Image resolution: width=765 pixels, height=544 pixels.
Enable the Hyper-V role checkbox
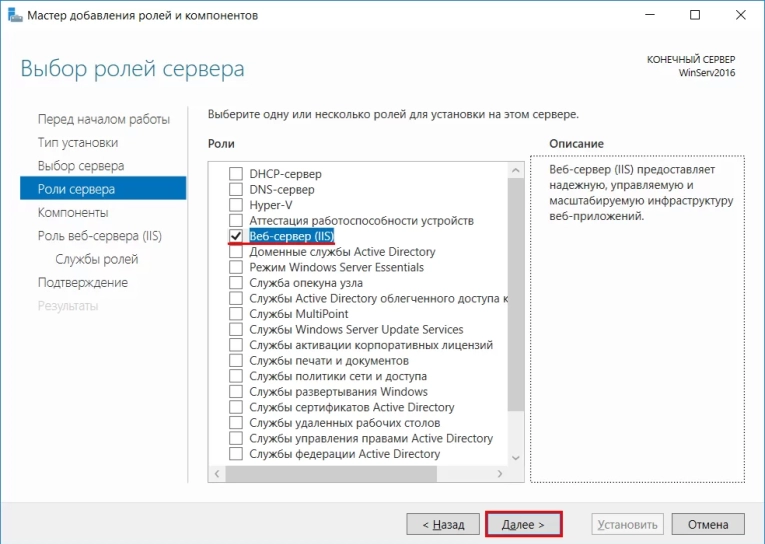236,205
